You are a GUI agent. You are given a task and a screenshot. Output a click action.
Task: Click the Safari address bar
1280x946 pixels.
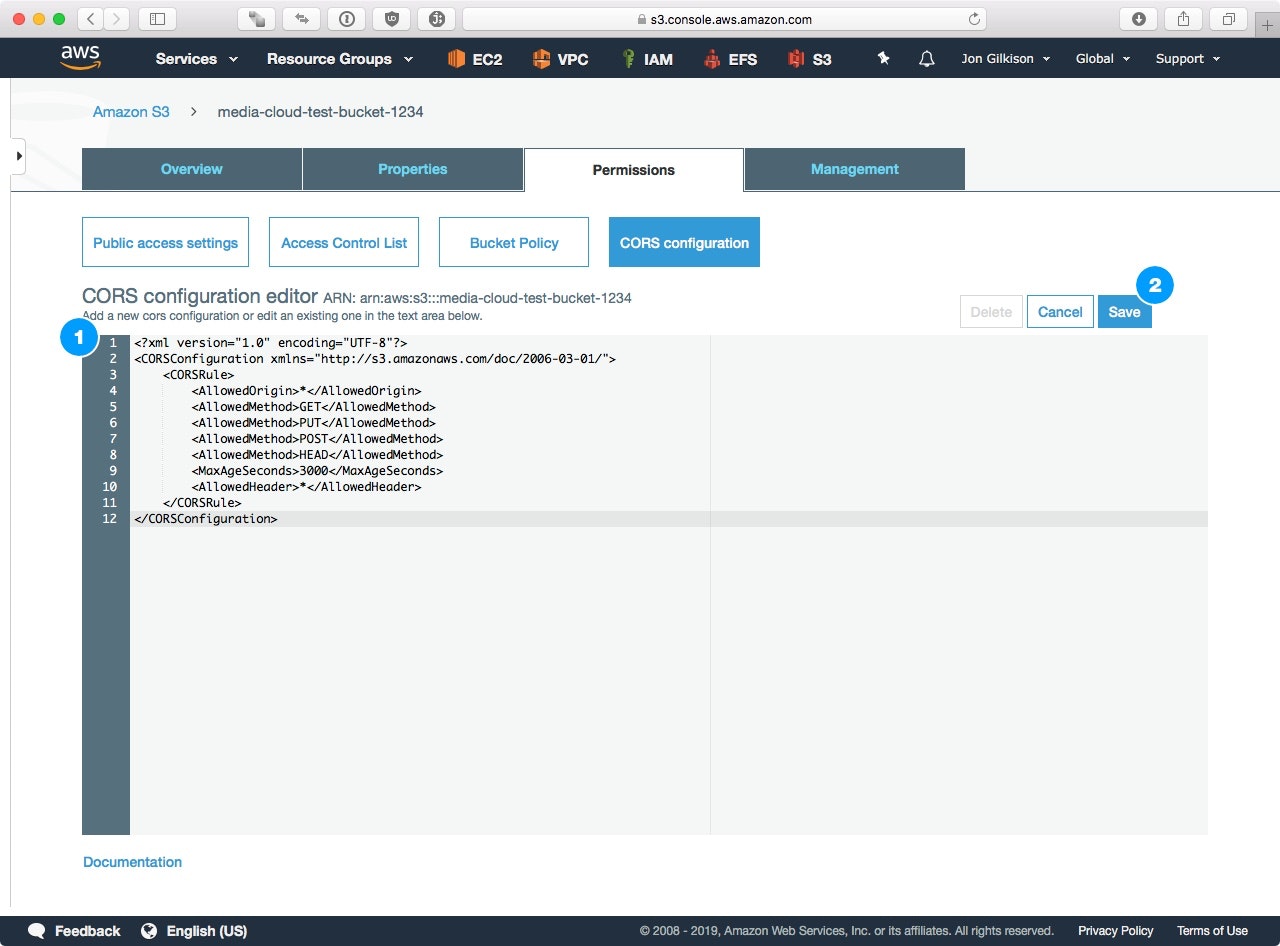tap(724, 19)
